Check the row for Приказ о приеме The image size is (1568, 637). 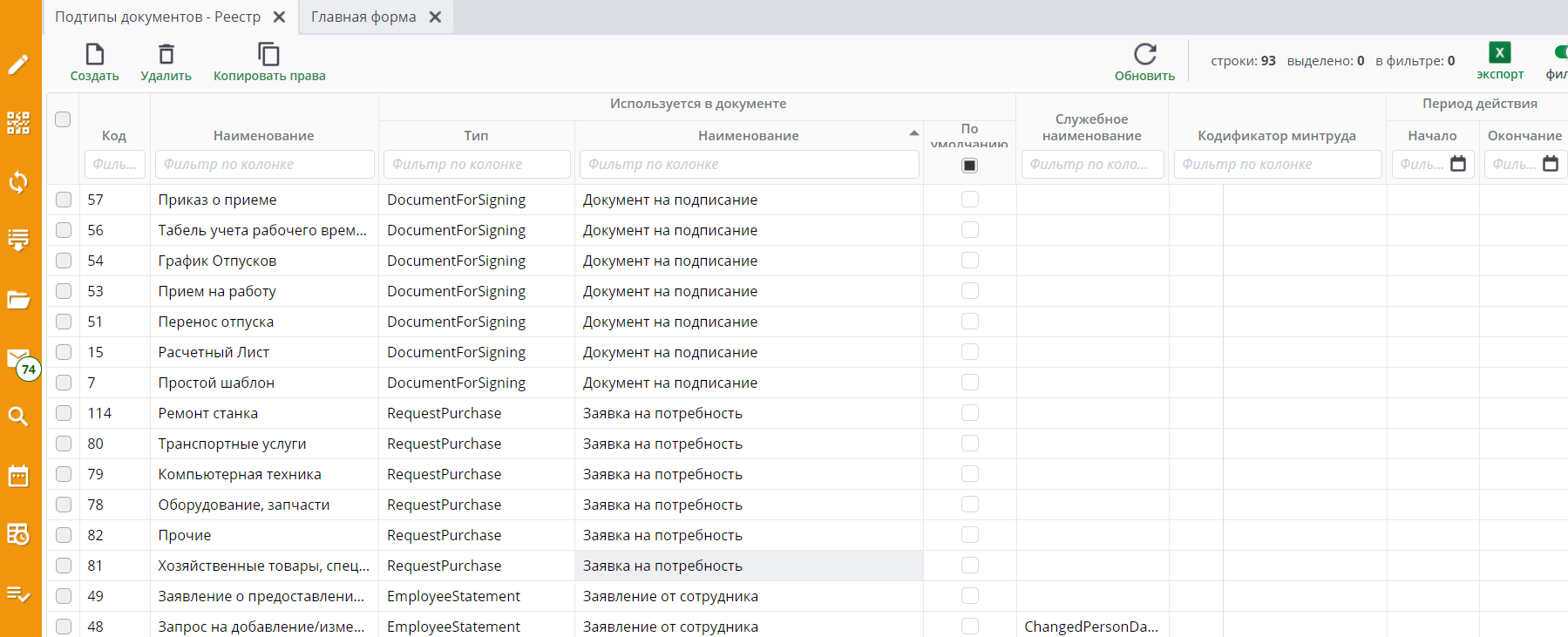pos(64,200)
